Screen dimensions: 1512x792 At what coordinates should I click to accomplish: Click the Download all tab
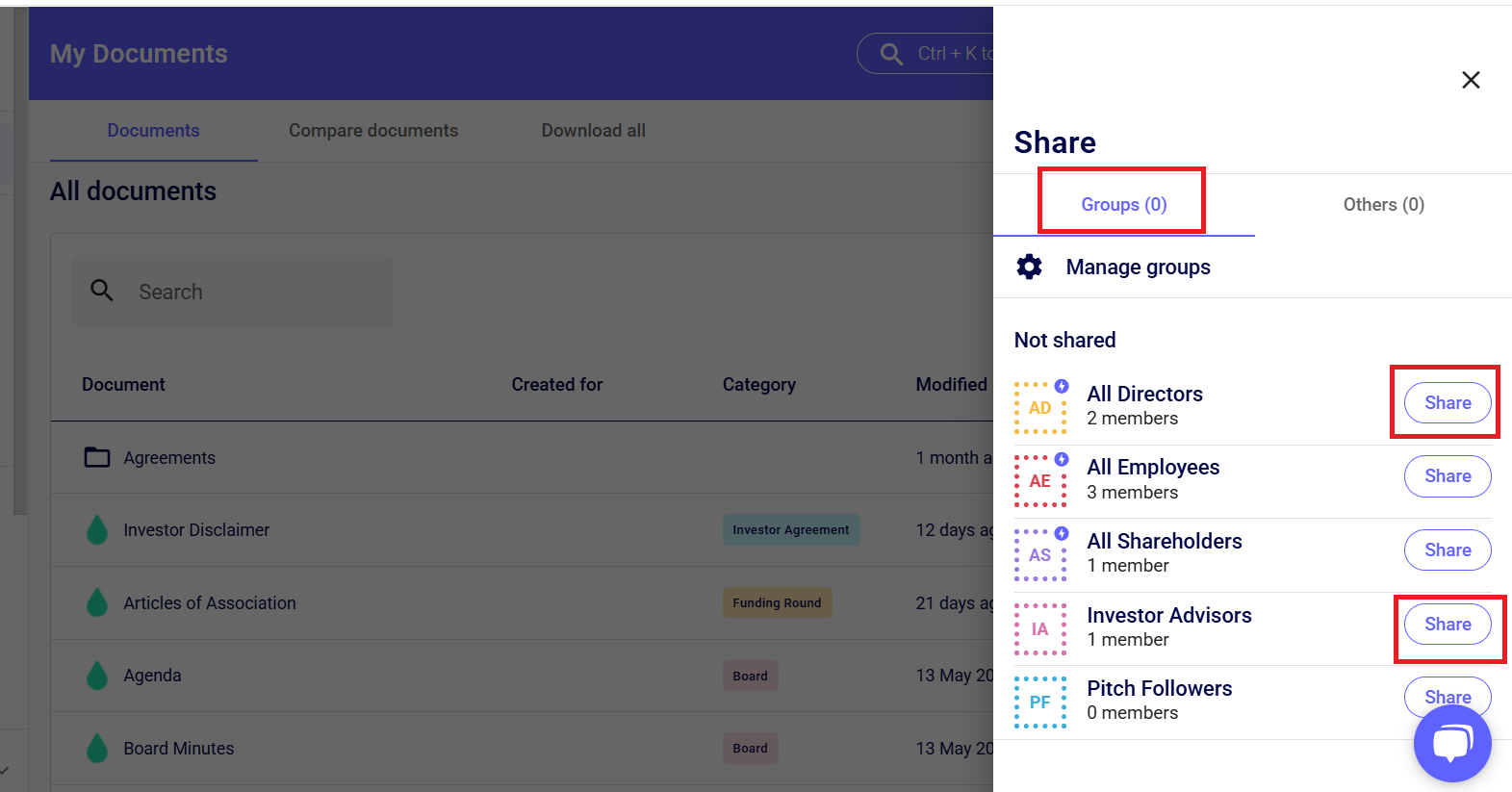click(593, 131)
